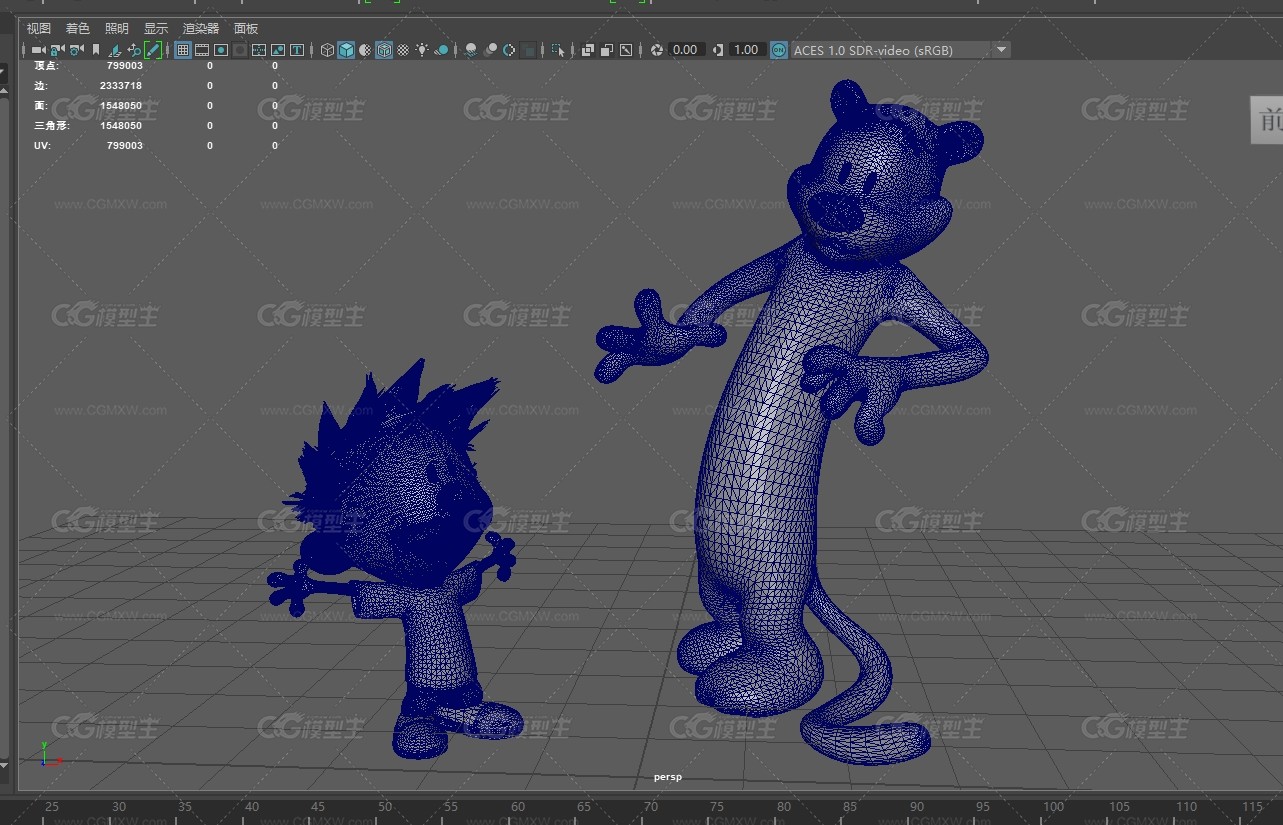Click the 边 count 2333718
This screenshot has height=825, width=1283.
coord(121,86)
